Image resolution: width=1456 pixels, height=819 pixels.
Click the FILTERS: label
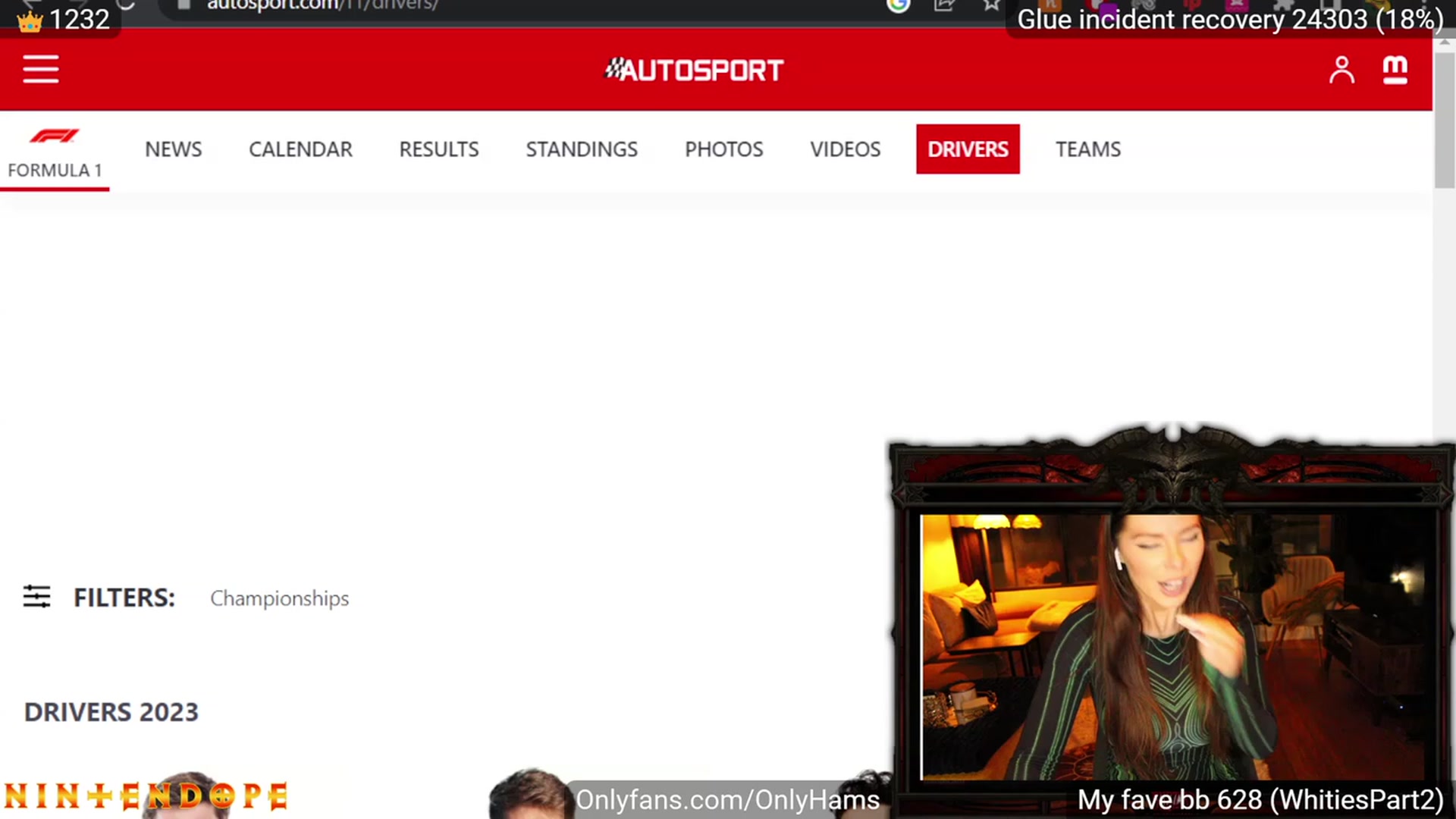tap(124, 598)
